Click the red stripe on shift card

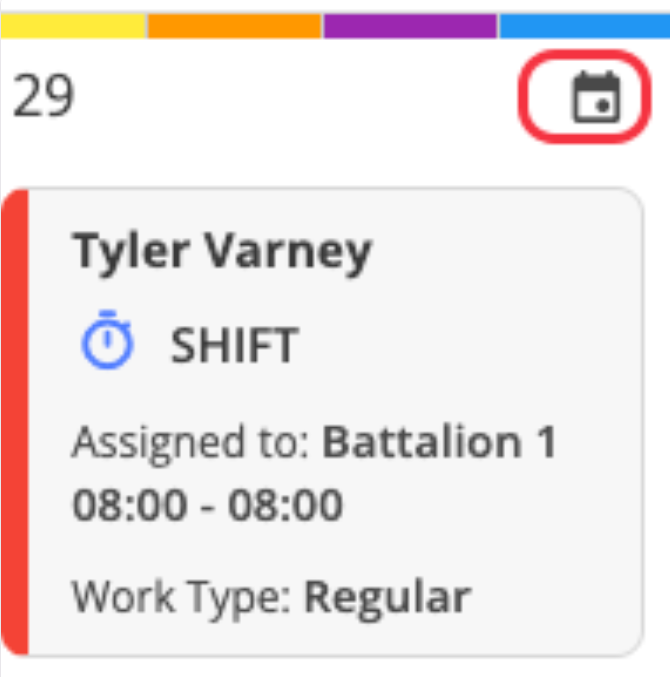[x=15, y=422]
